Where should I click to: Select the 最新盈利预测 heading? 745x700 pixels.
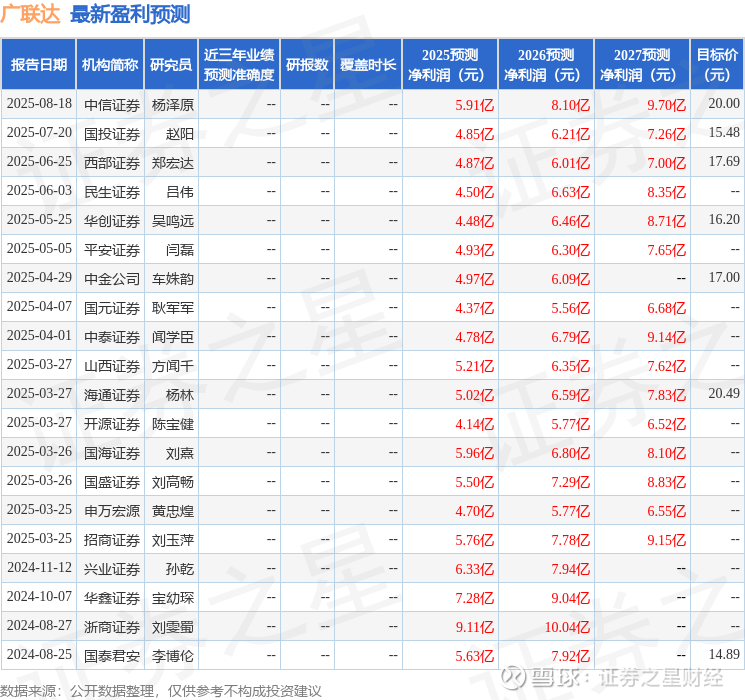pos(130,14)
